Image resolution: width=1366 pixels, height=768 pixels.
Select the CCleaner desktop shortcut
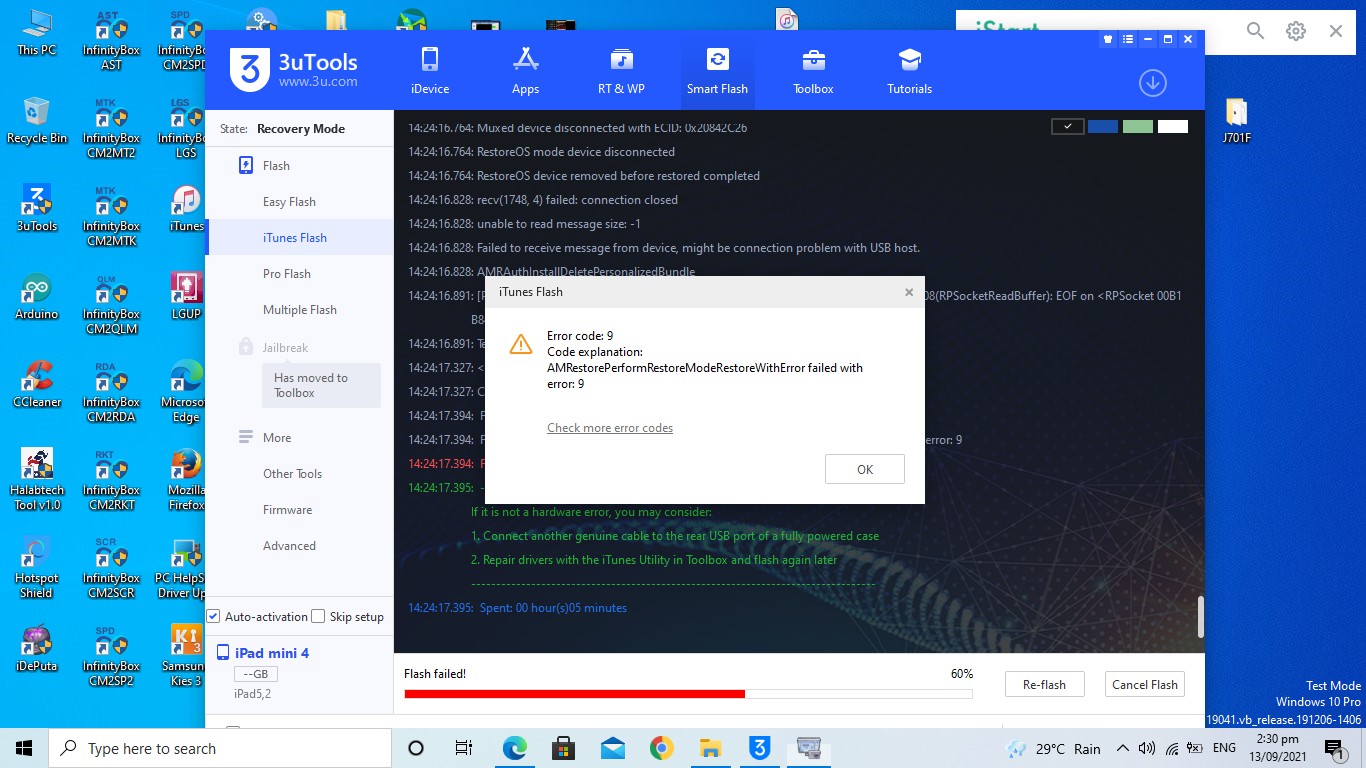pyautogui.click(x=36, y=385)
